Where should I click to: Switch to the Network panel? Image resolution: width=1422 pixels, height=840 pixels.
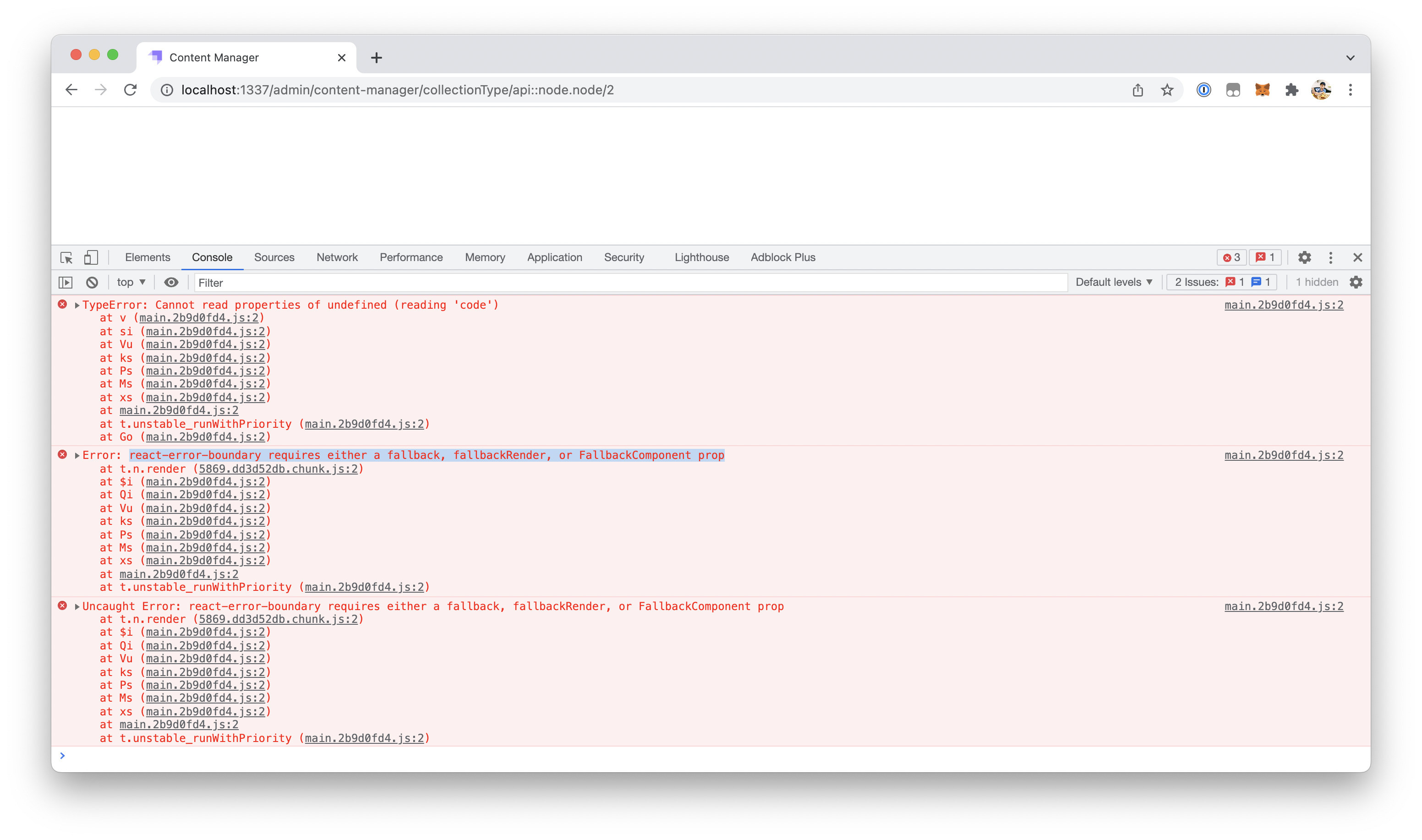[337, 257]
